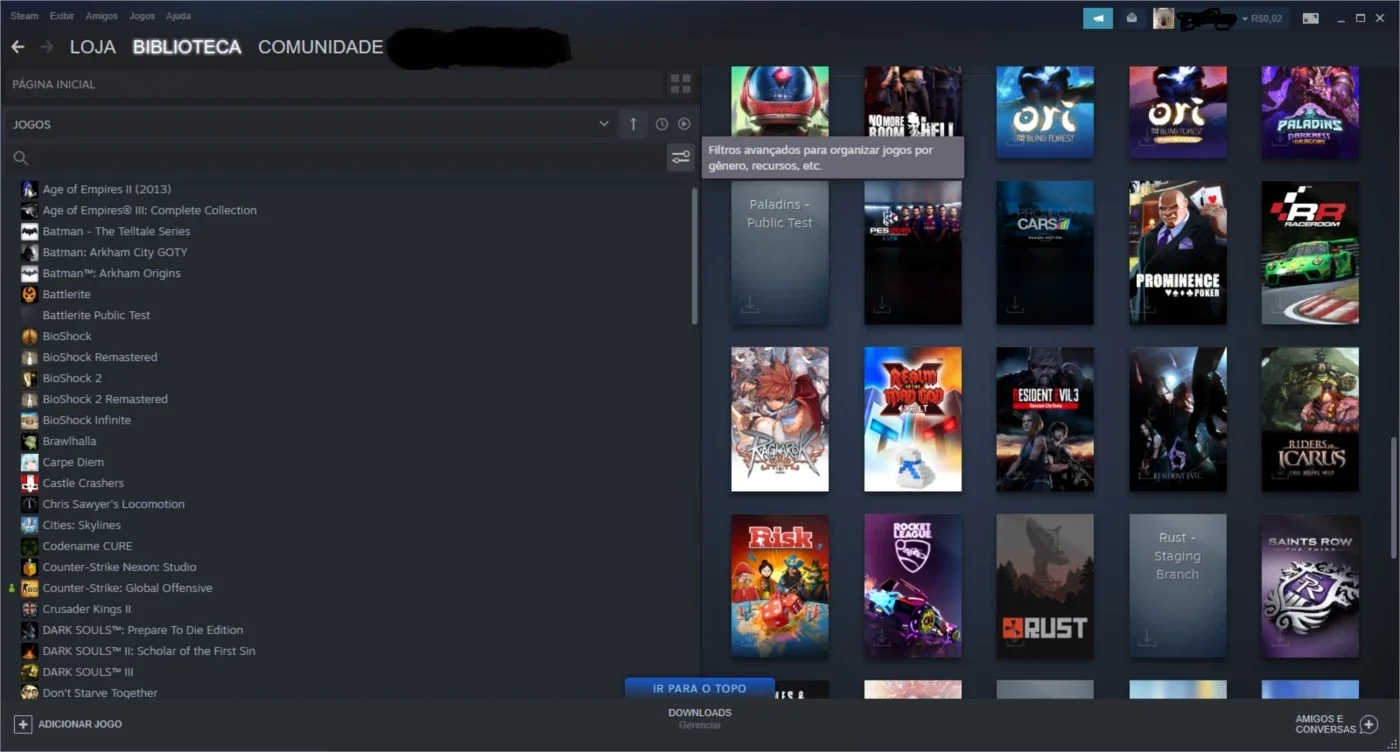
Task: Click the profile avatar picture
Action: point(1163,18)
